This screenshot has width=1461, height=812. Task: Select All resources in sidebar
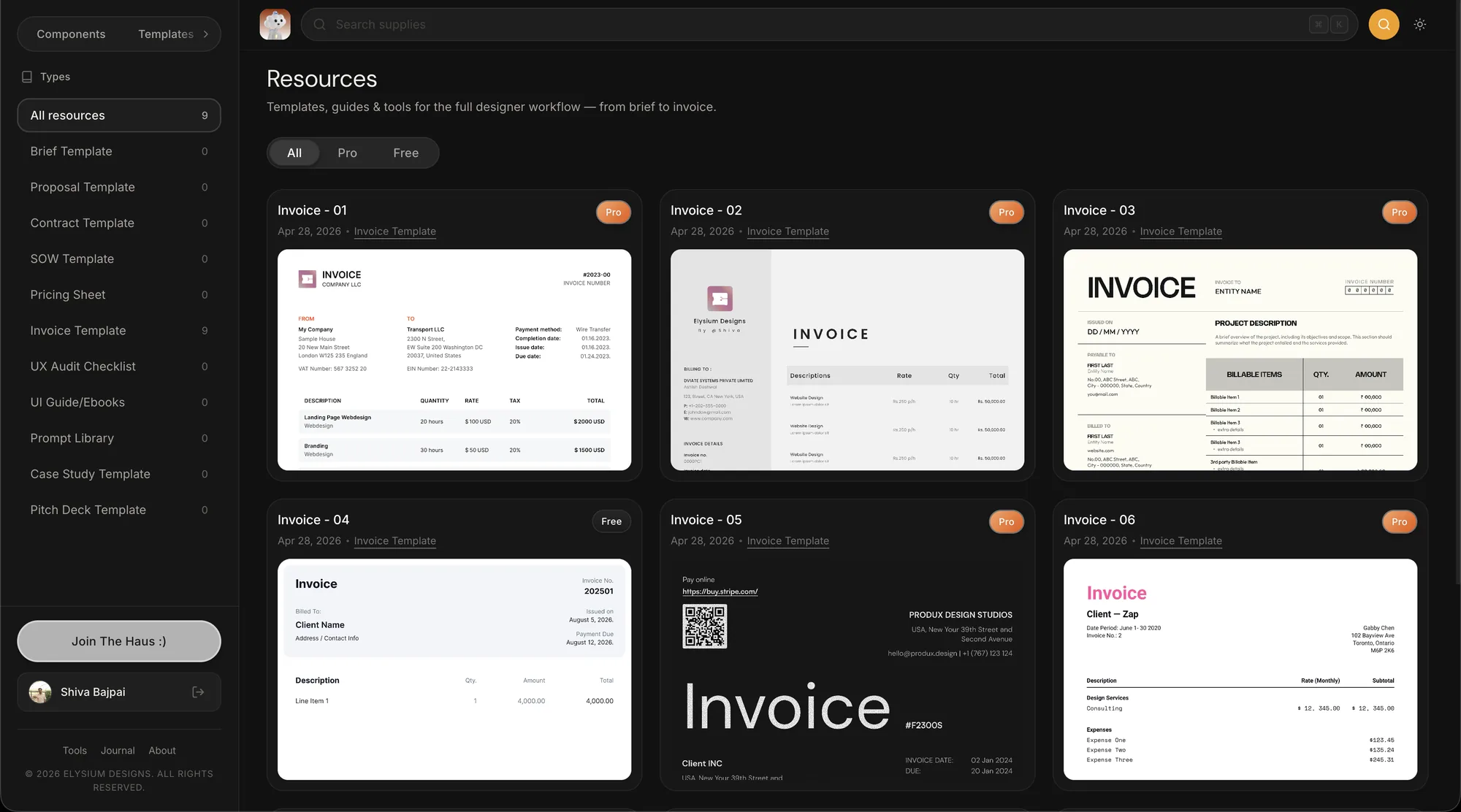pos(119,115)
